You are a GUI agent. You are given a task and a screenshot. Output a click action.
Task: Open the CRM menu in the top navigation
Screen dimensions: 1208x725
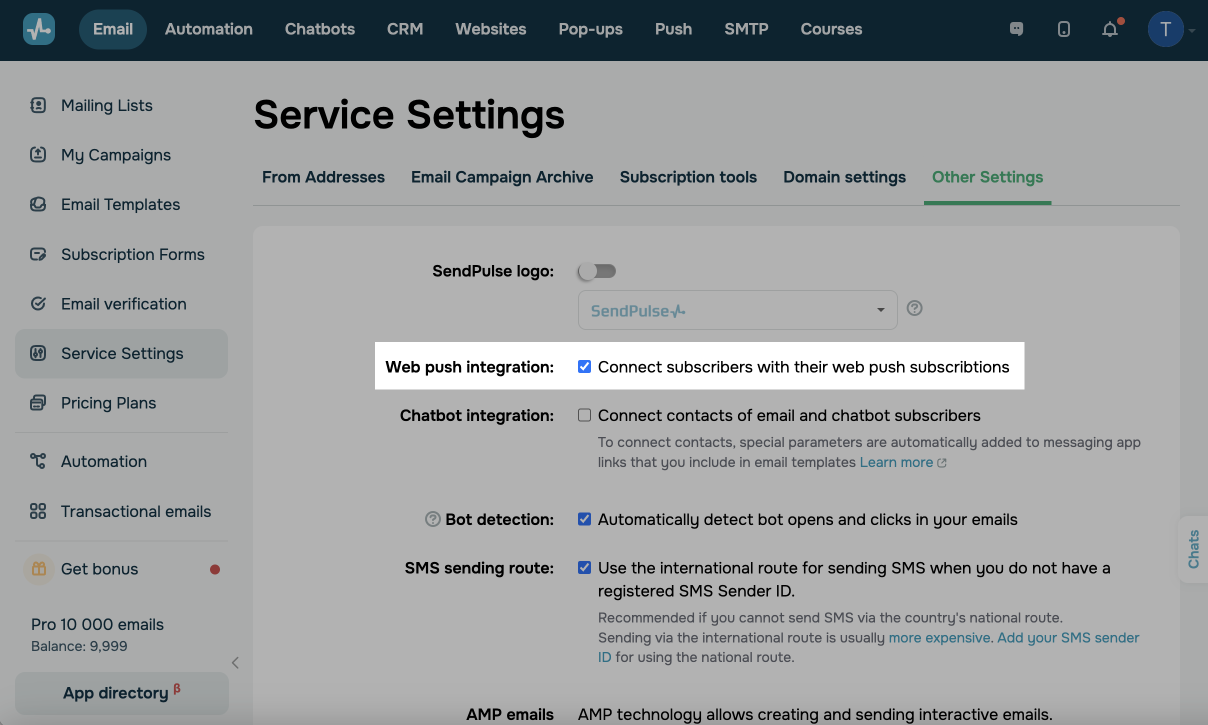pos(405,29)
